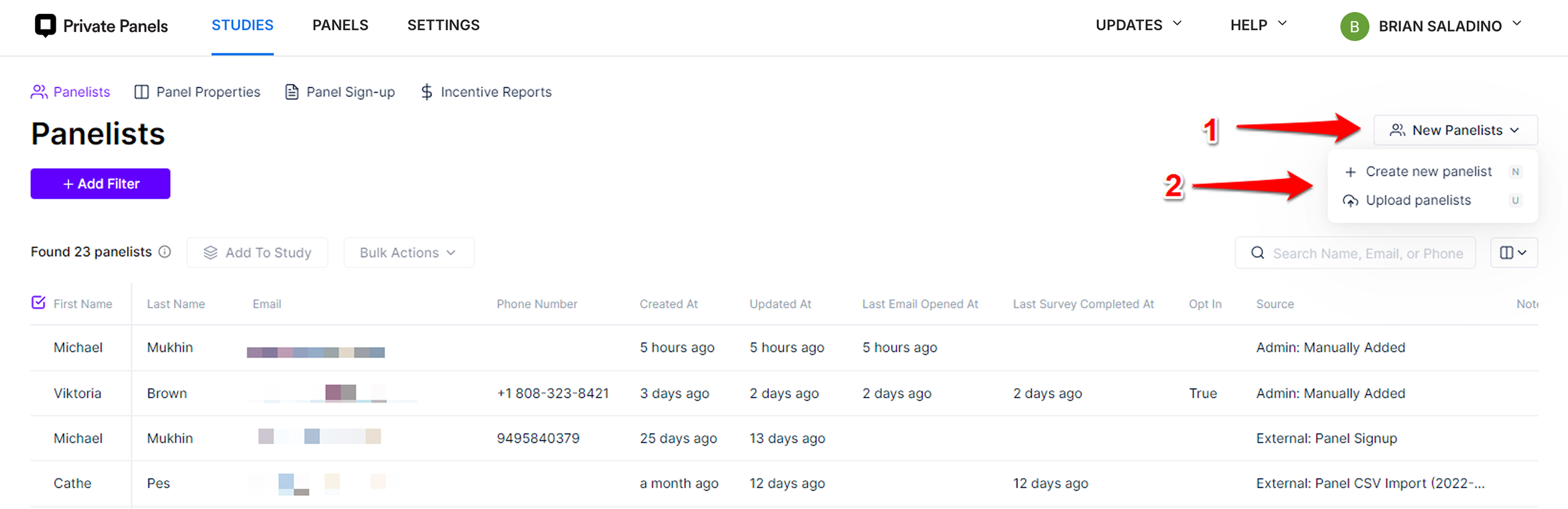The width and height of the screenshot is (1568, 509).
Task: Click the Pes last name cell
Action: 158,483
